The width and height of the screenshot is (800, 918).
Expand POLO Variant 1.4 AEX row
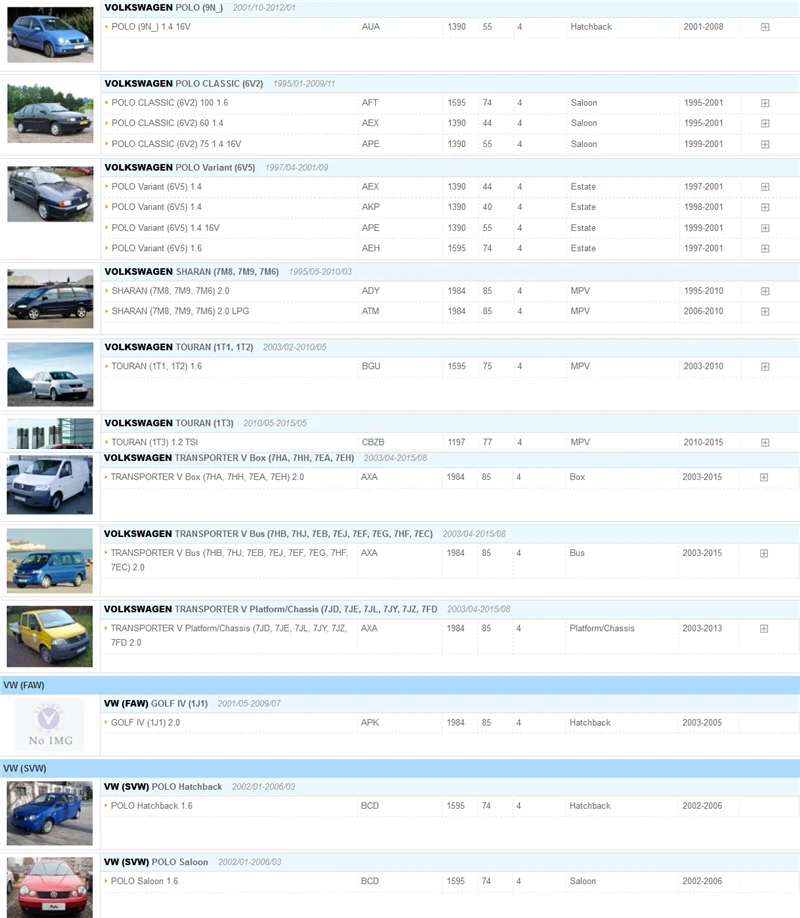pos(765,187)
